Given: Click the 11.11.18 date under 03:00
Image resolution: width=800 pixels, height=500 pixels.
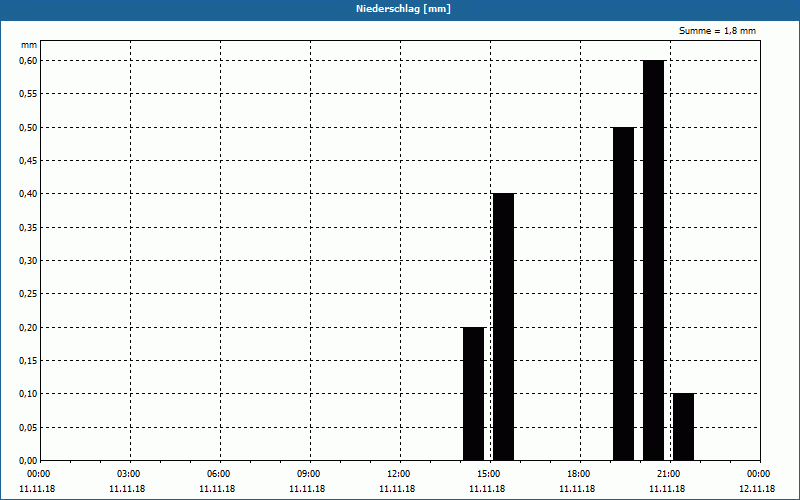Looking at the screenshot, I should click(127, 488).
